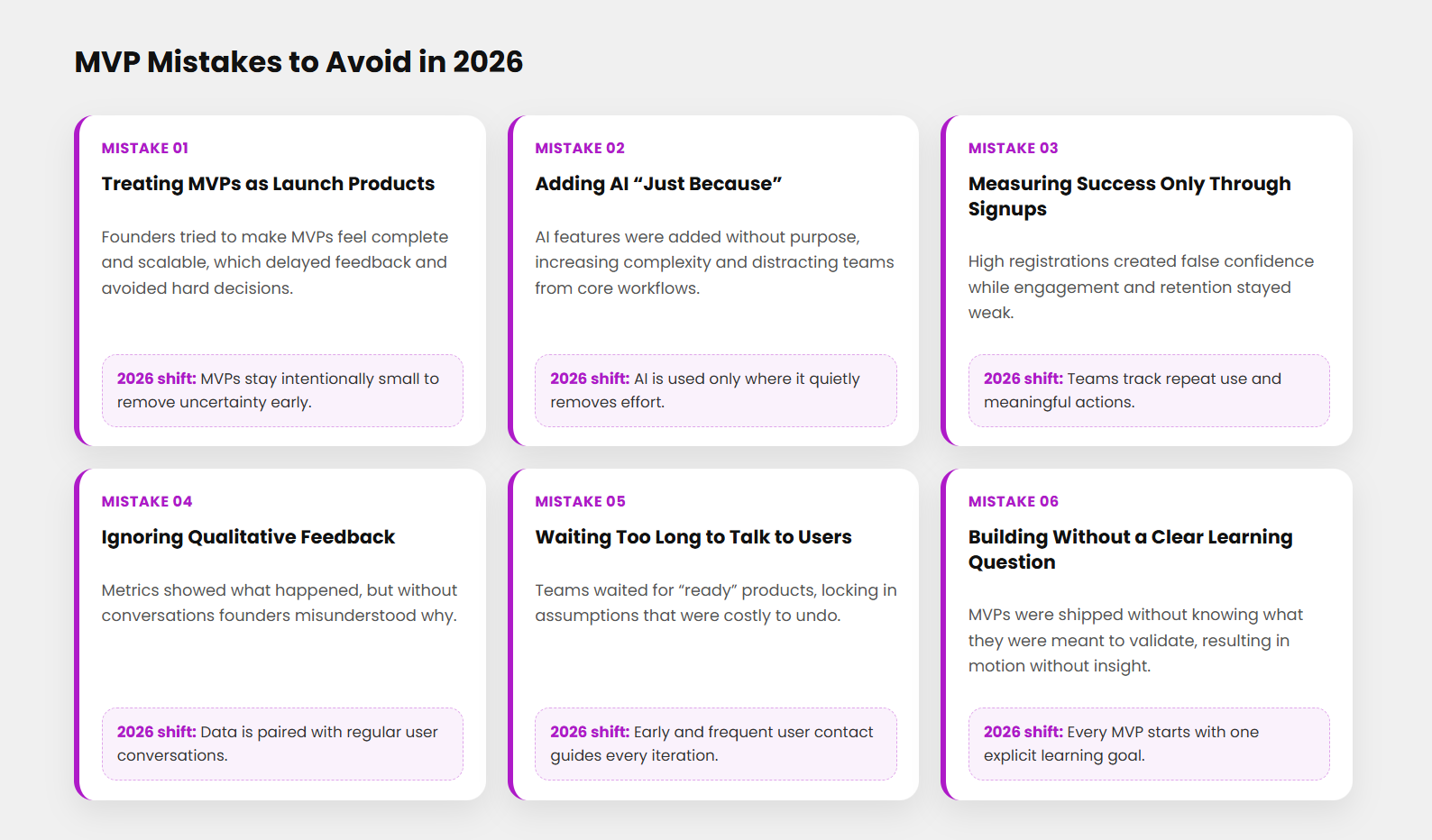
Task: Click the heading Treating MVPs as Launch Products
Action: pyautogui.click(x=268, y=184)
